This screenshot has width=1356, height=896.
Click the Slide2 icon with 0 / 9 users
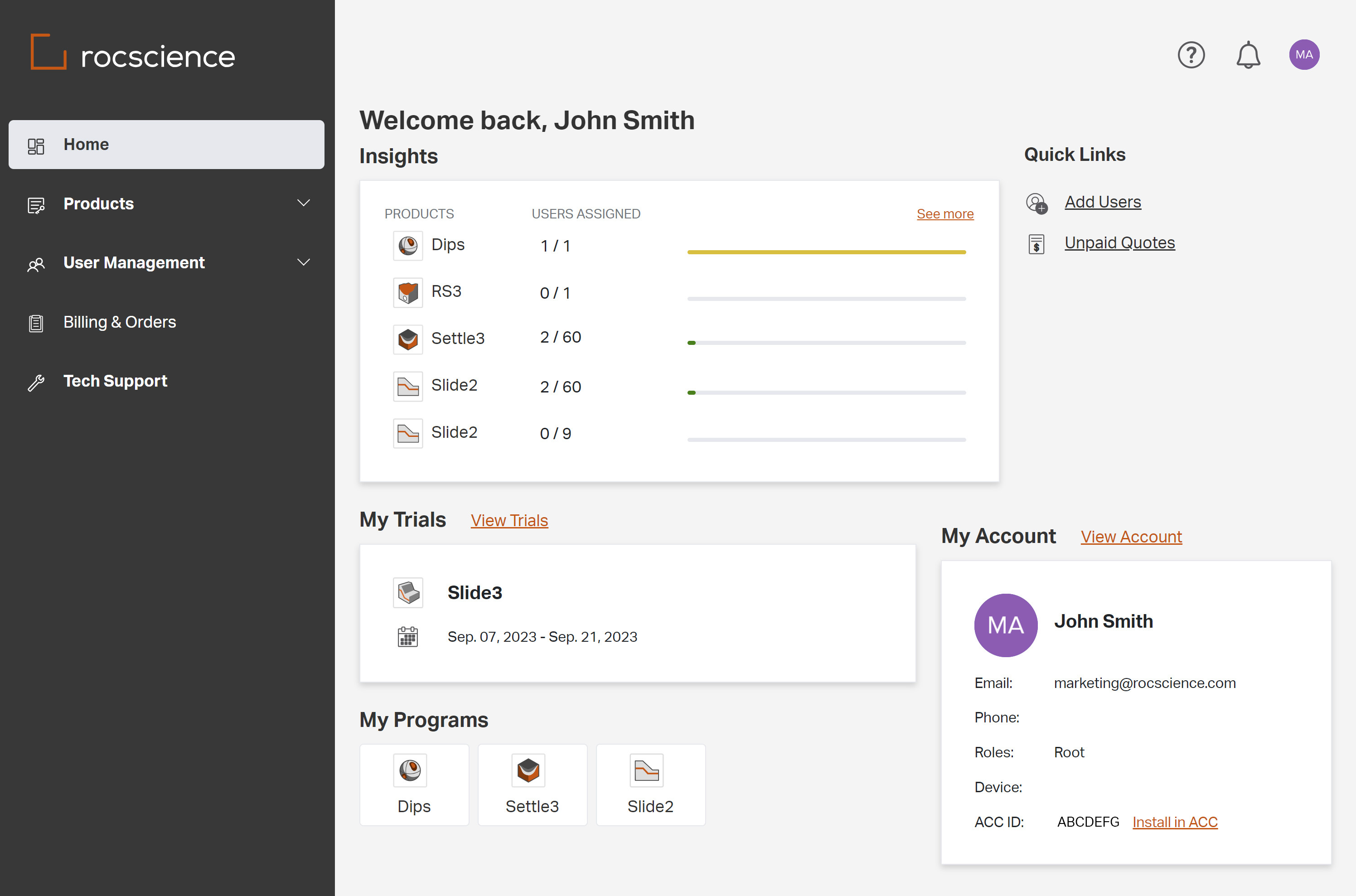point(408,433)
